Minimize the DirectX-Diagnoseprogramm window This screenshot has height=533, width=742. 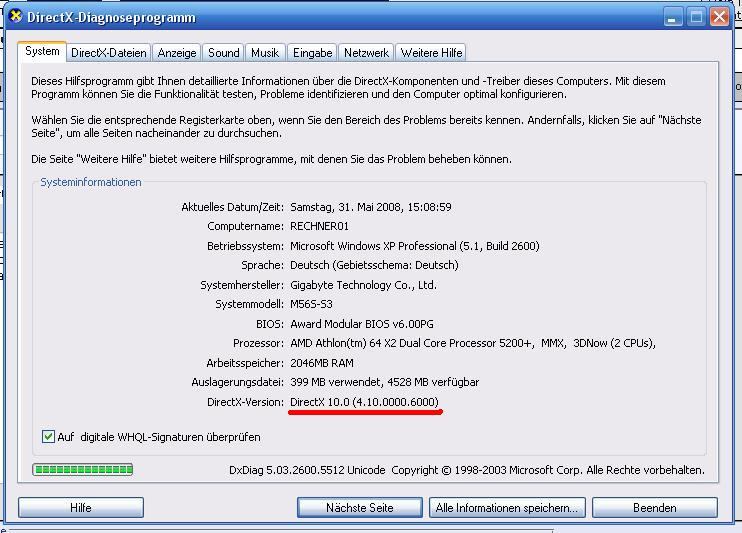672,18
